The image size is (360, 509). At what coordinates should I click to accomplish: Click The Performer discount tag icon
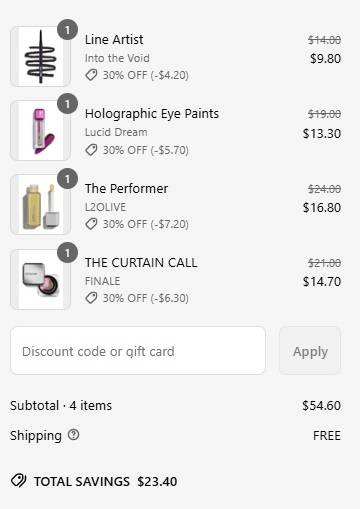tap(91, 224)
